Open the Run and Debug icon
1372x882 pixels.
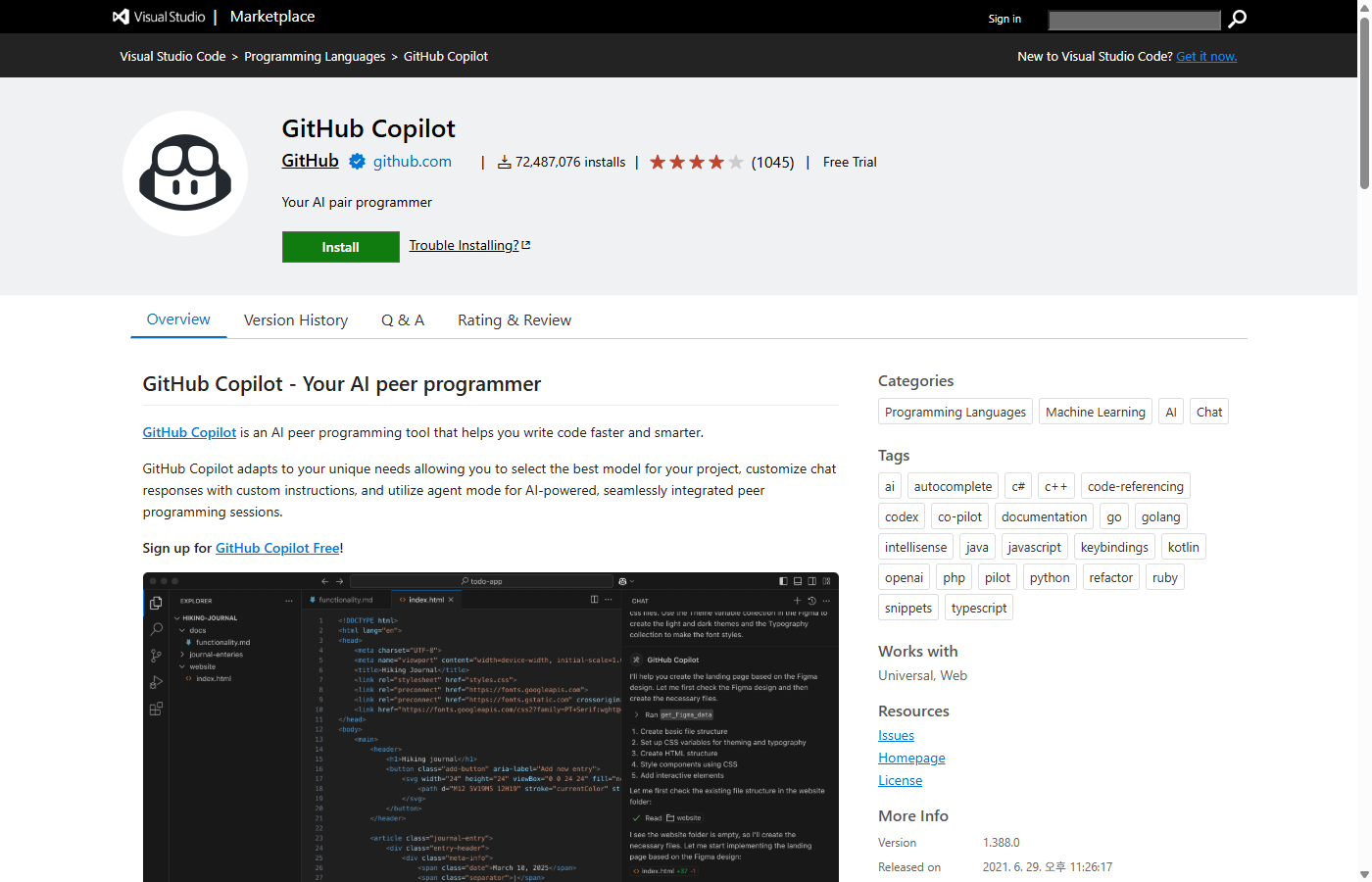point(156,682)
